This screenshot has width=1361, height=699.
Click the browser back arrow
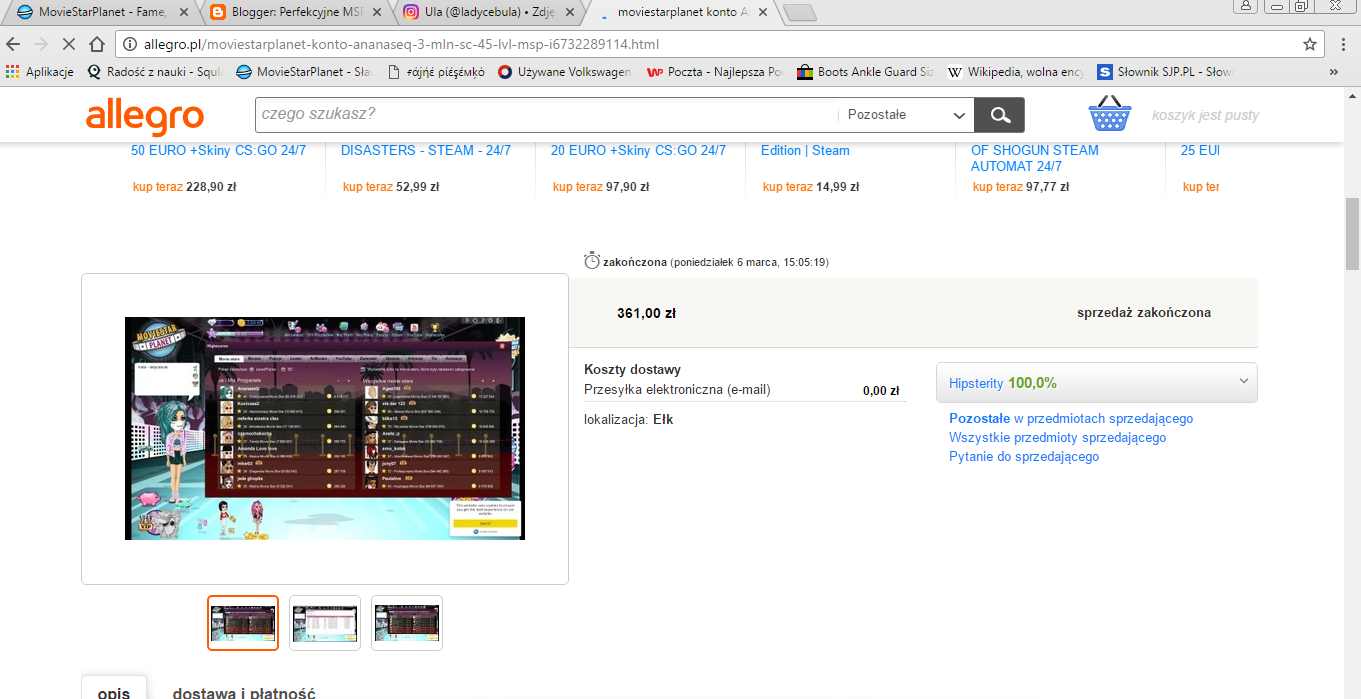pyautogui.click(x=13, y=45)
